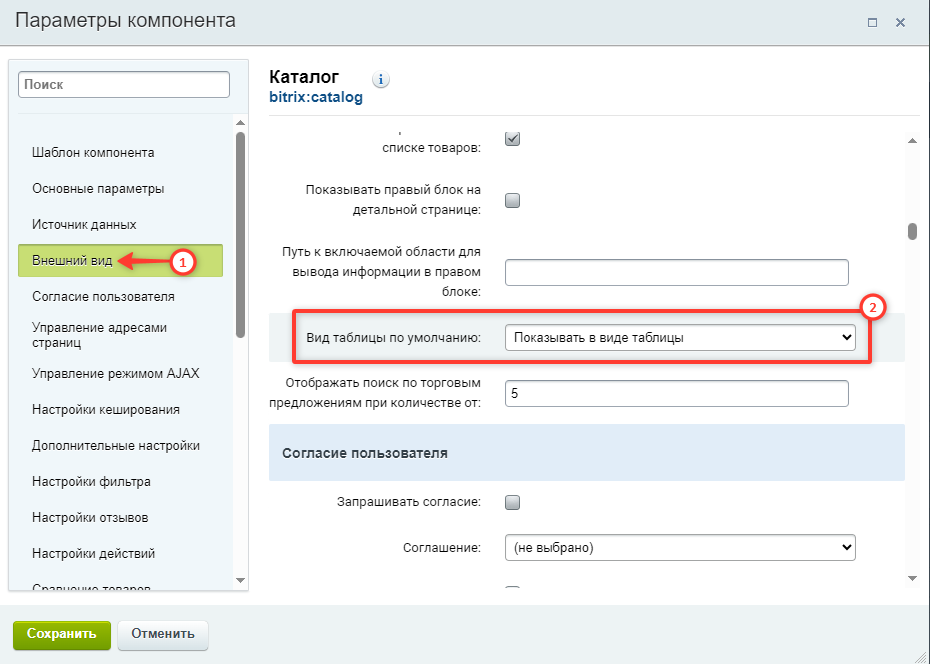This screenshot has height=664, width=930.
Task: Click the green Сохранить button
Action: 62,634
